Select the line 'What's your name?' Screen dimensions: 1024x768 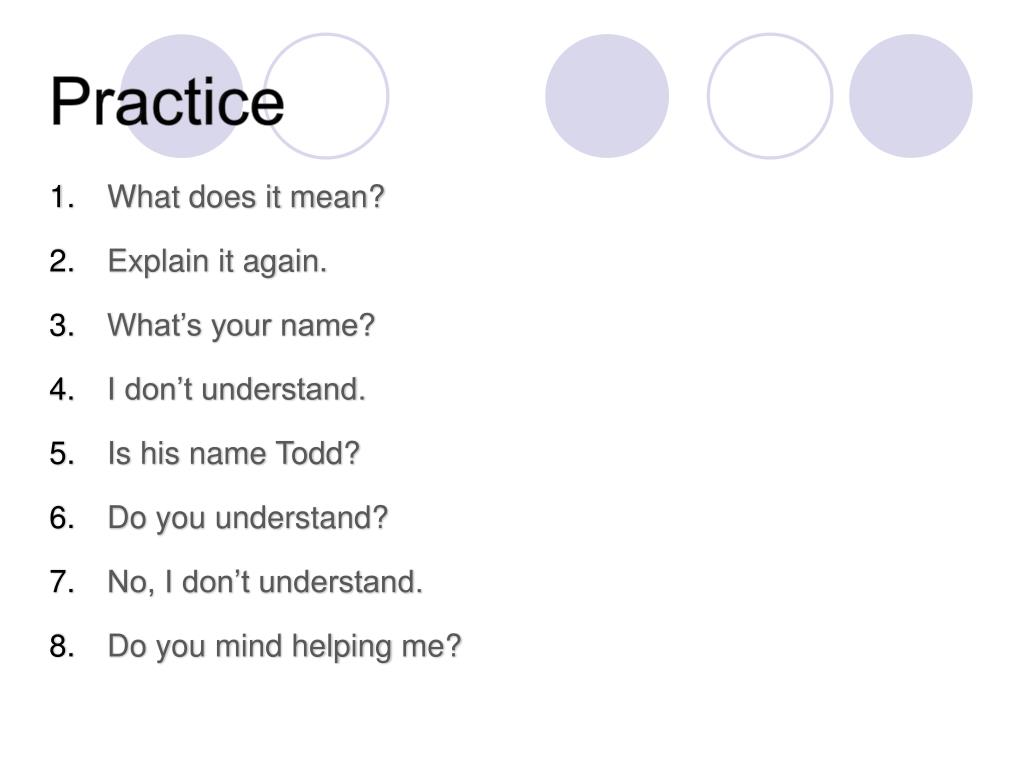(242, 325)
